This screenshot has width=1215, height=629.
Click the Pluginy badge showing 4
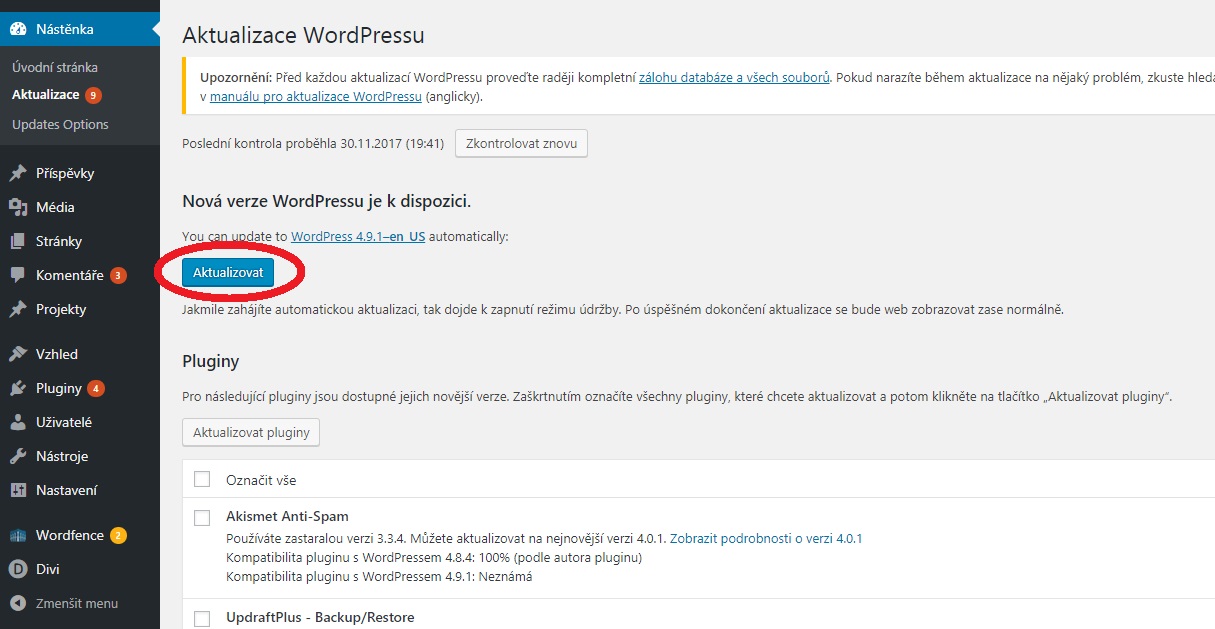pos(96,388)
